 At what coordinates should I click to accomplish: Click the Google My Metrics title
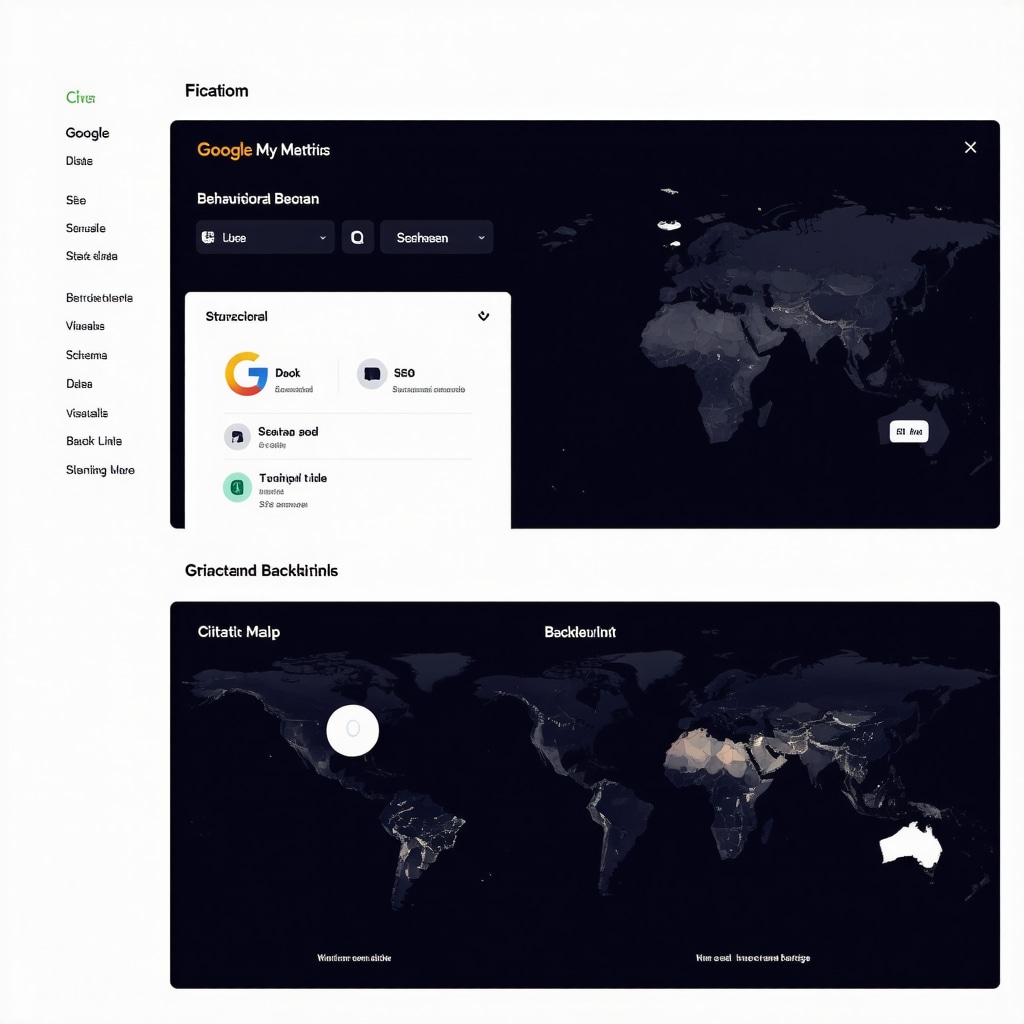pyautogui.click(x=263, y=150)
